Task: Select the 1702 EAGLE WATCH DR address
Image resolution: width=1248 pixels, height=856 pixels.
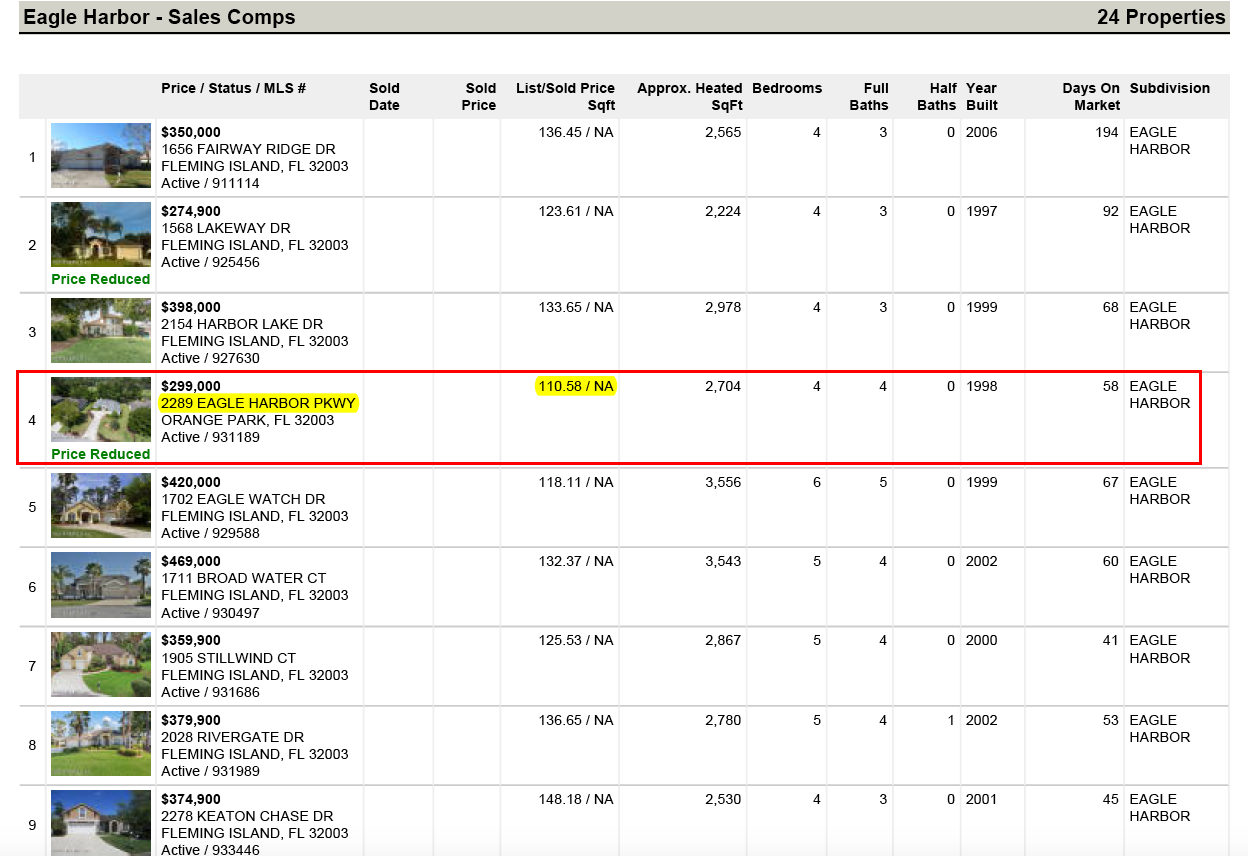Action: click(x=243, y=499)
